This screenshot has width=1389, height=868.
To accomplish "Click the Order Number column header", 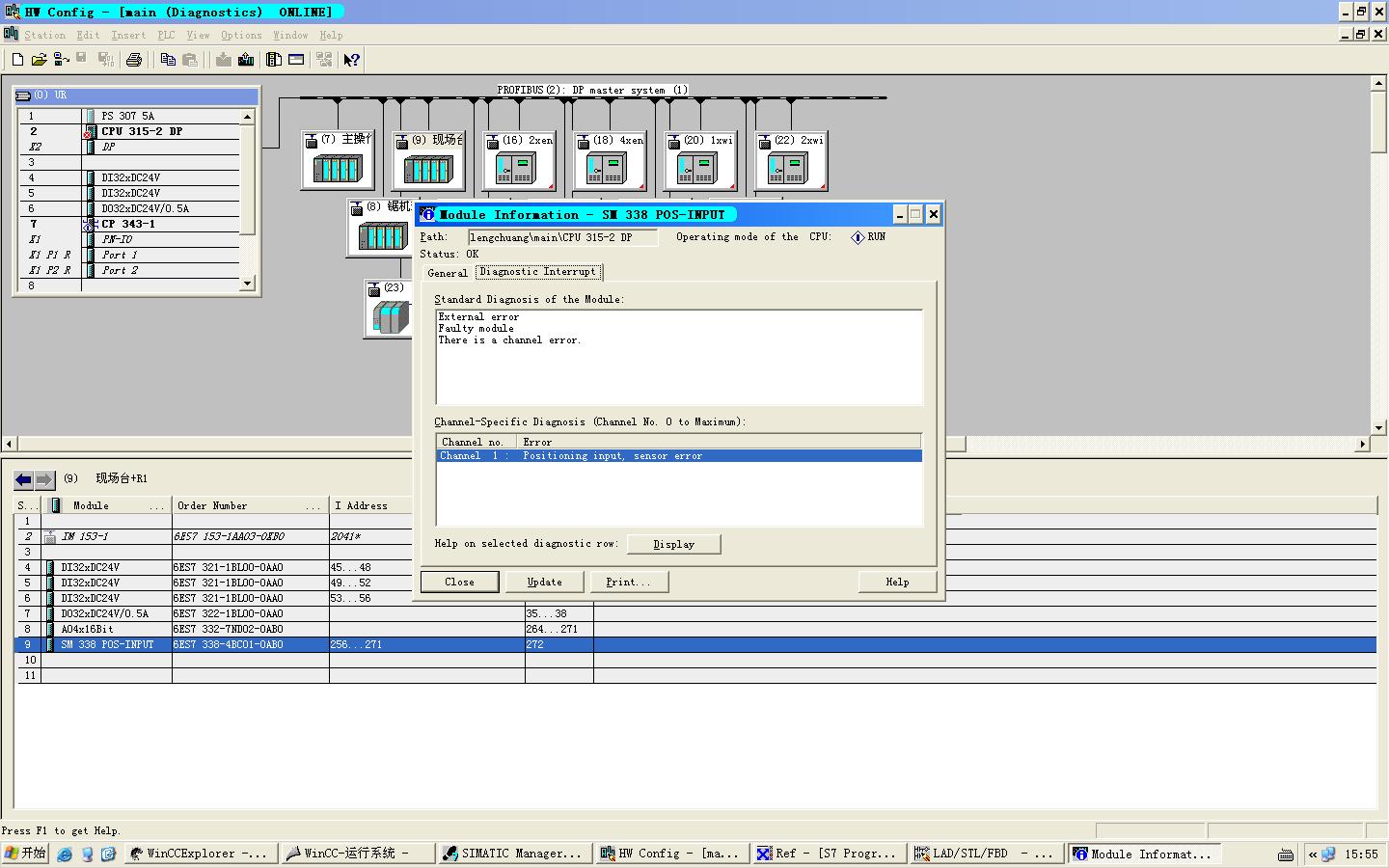I will click(x=251, y=505).
